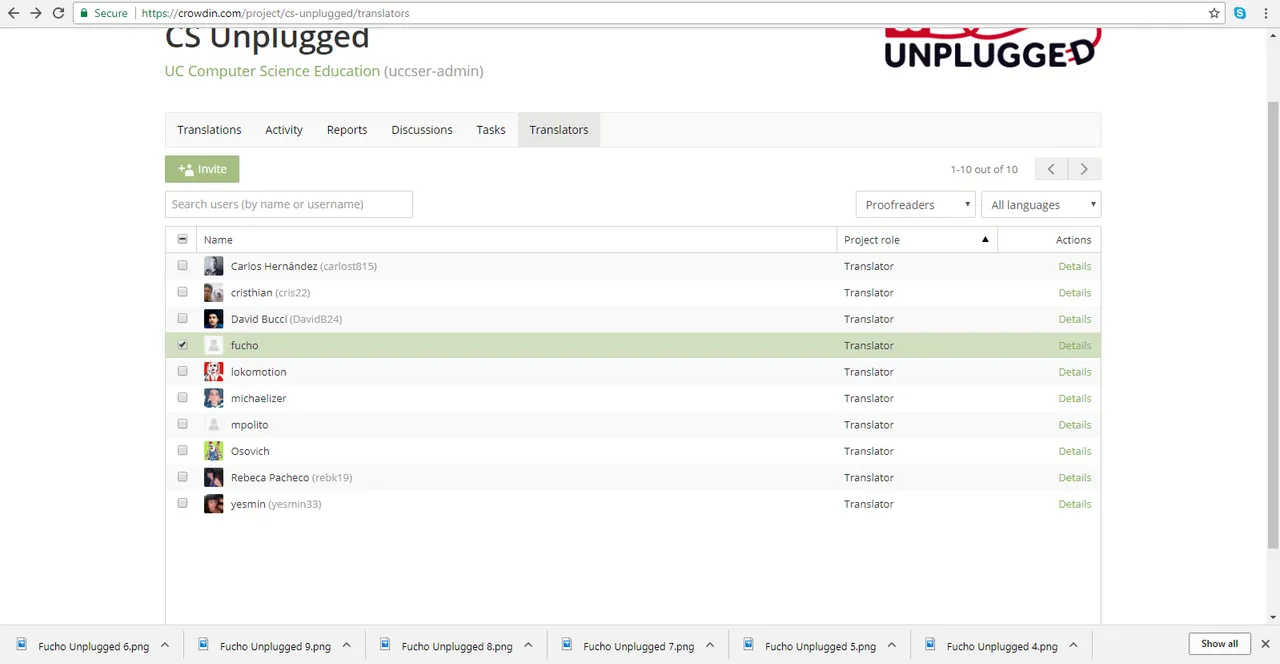This screenshot has width=1280, height=664.
Task: Check the cristian row checkbox
Action: 182,292
